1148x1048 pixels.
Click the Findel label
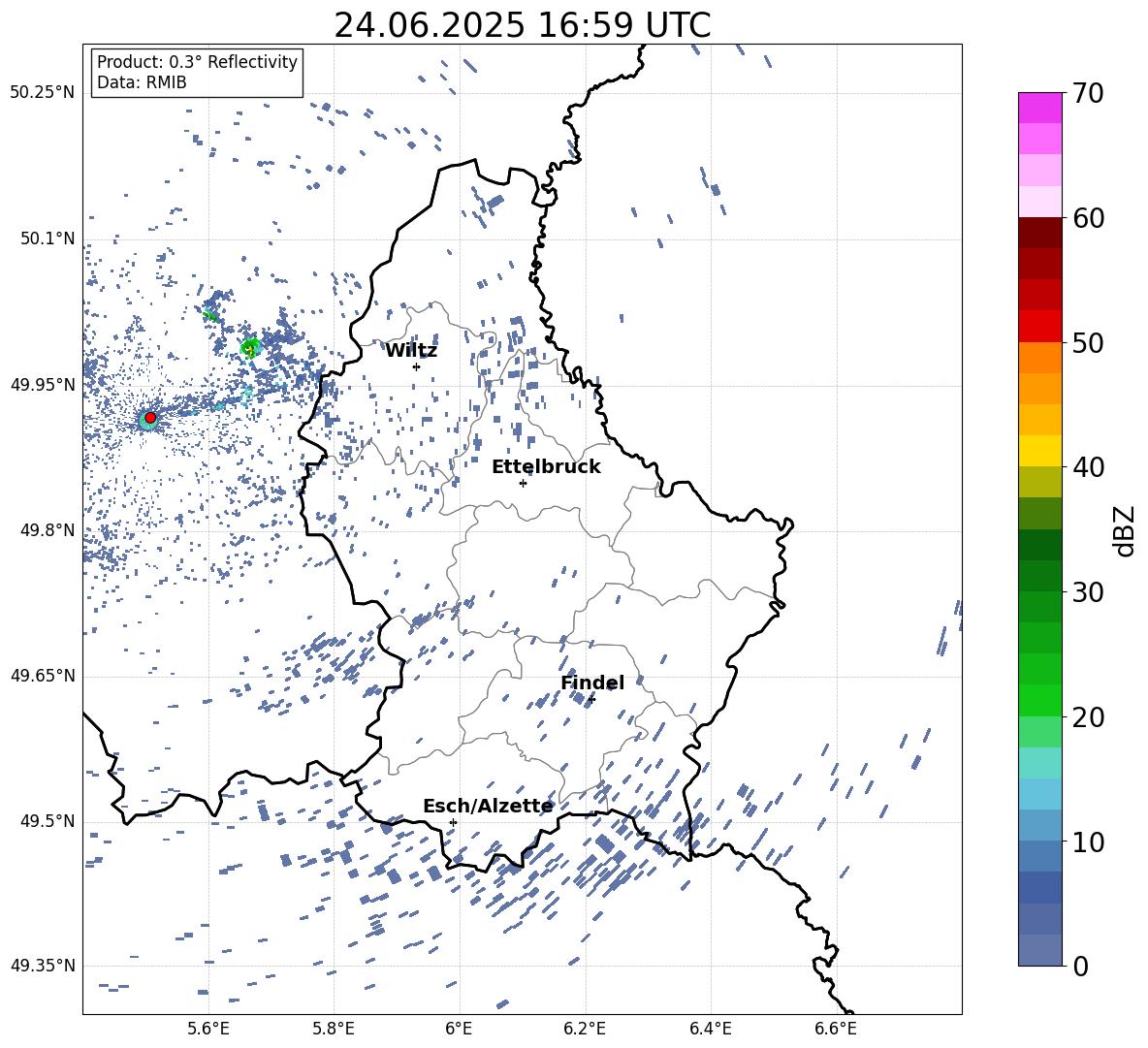point(592,683)
